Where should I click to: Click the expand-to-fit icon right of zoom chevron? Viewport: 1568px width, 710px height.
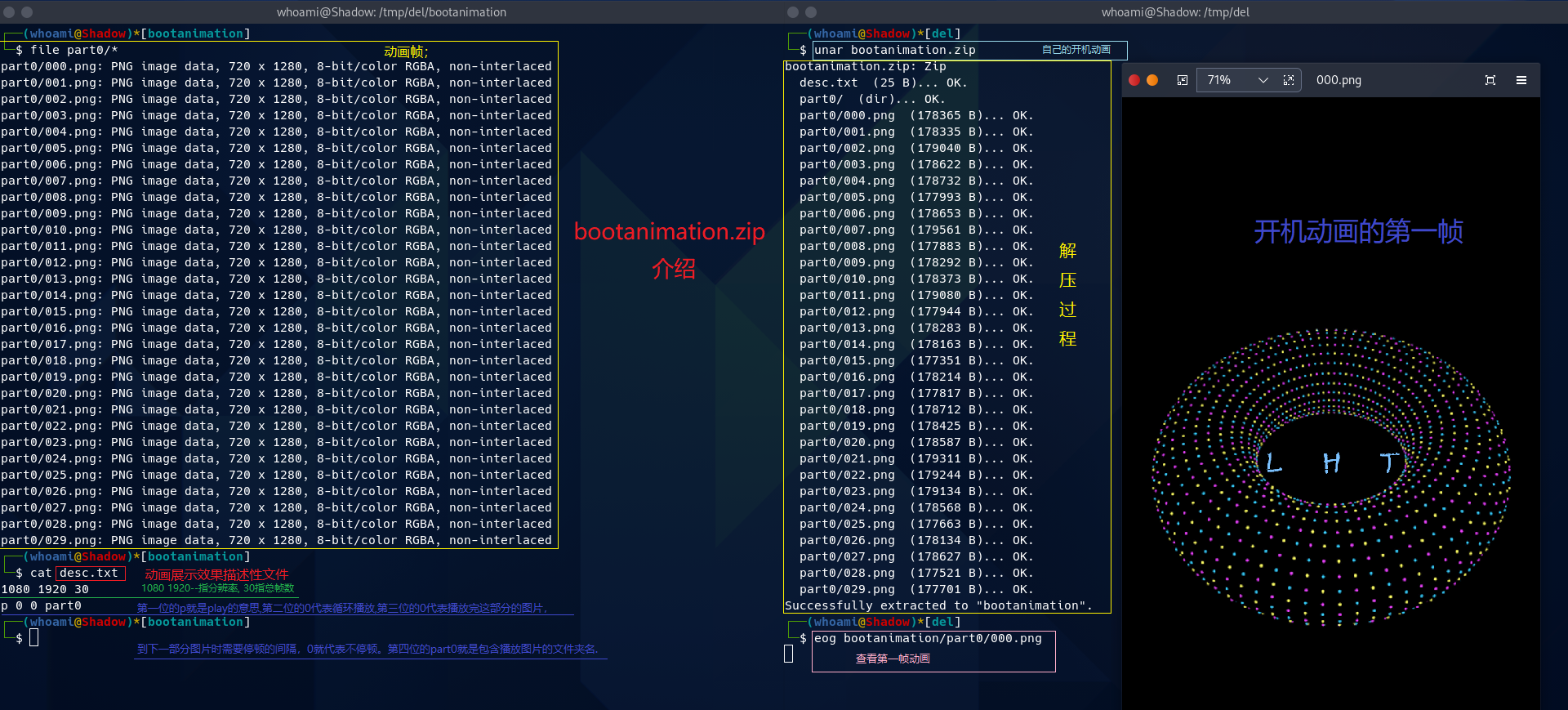(1289, 80)
